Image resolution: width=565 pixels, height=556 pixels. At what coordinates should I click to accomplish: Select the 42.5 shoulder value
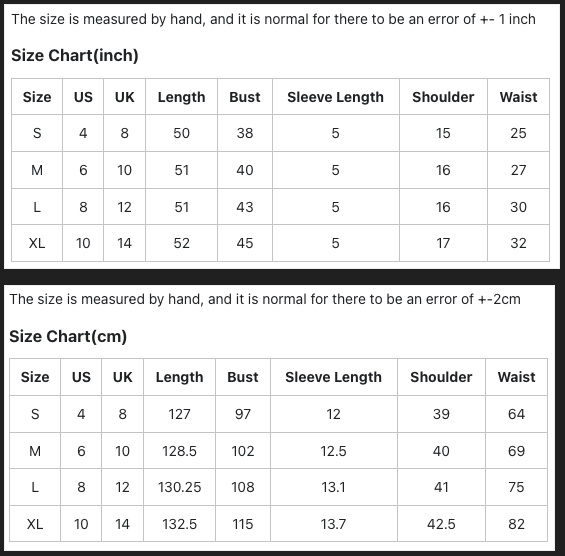(x=441, y=524)
